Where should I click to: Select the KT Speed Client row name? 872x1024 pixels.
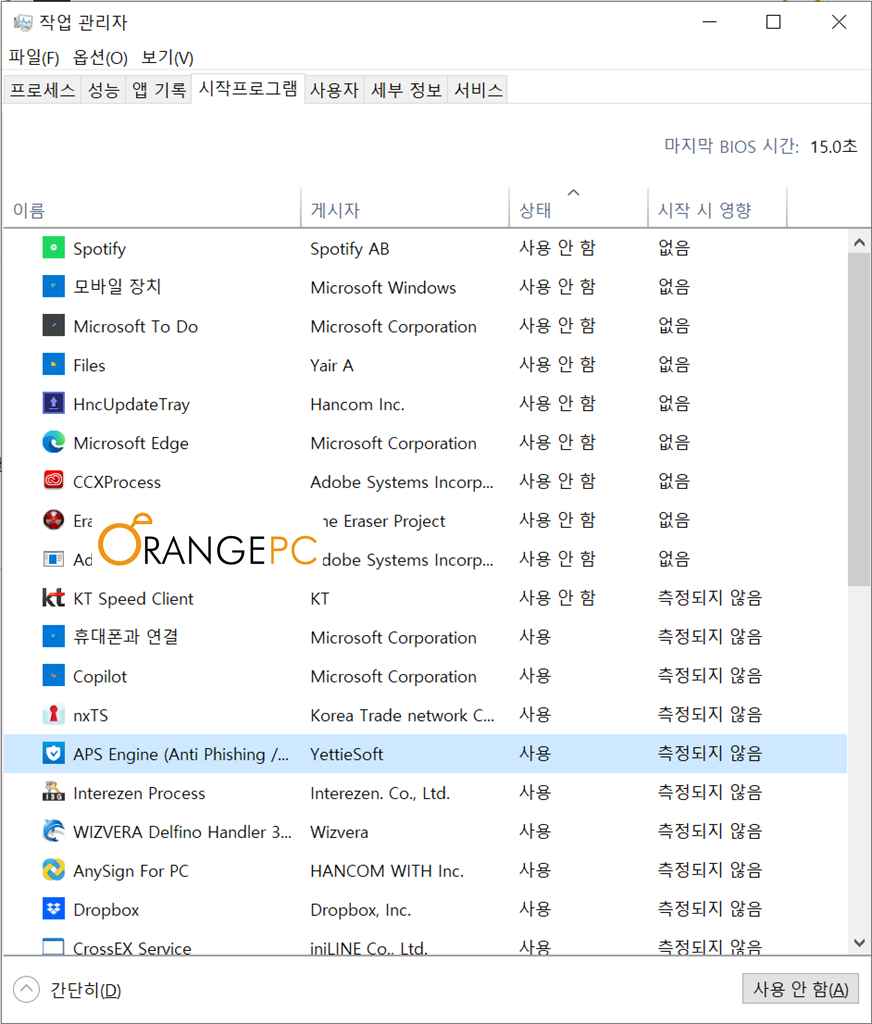click(x=133, y=599)
